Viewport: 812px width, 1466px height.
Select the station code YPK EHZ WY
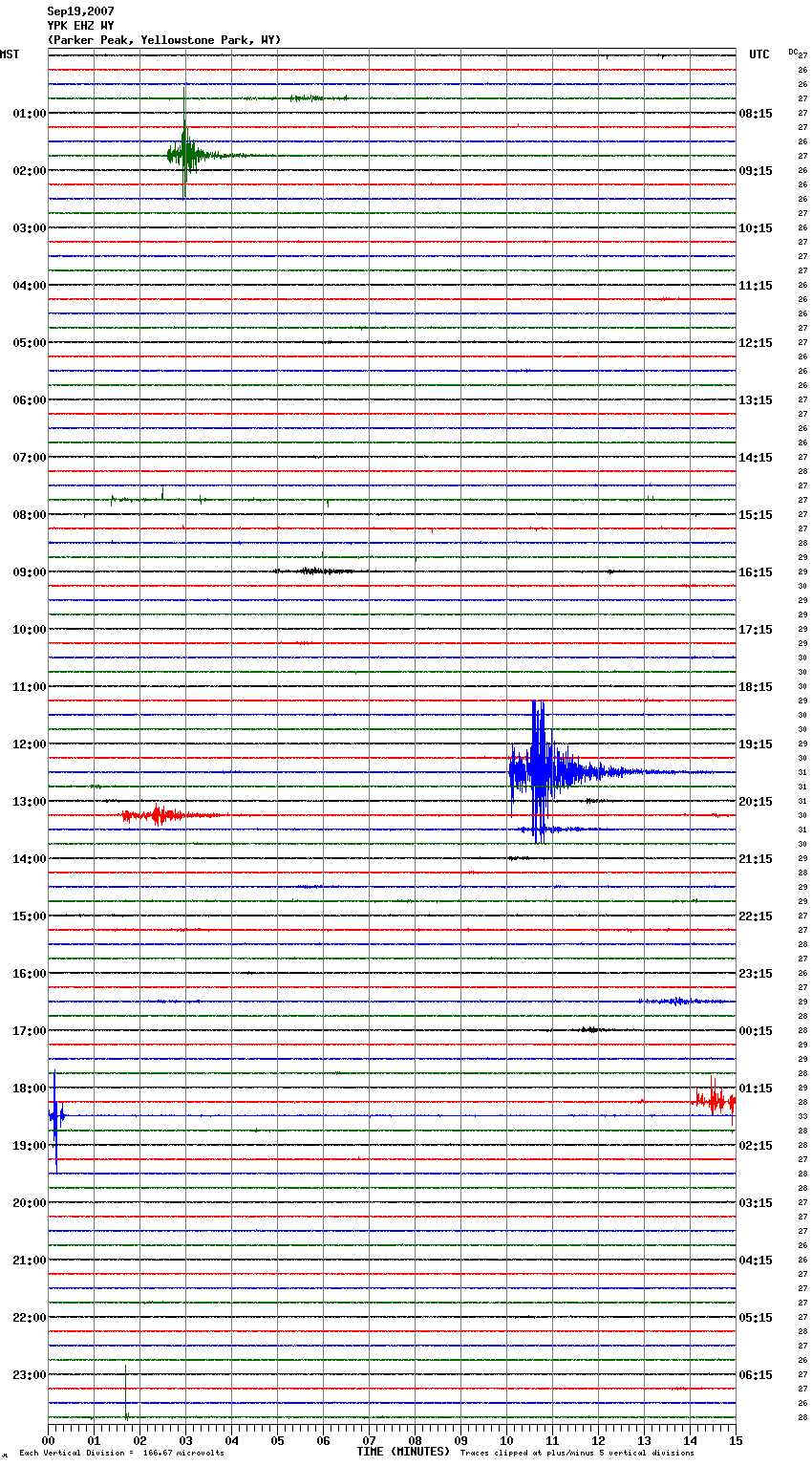(80, 26)
